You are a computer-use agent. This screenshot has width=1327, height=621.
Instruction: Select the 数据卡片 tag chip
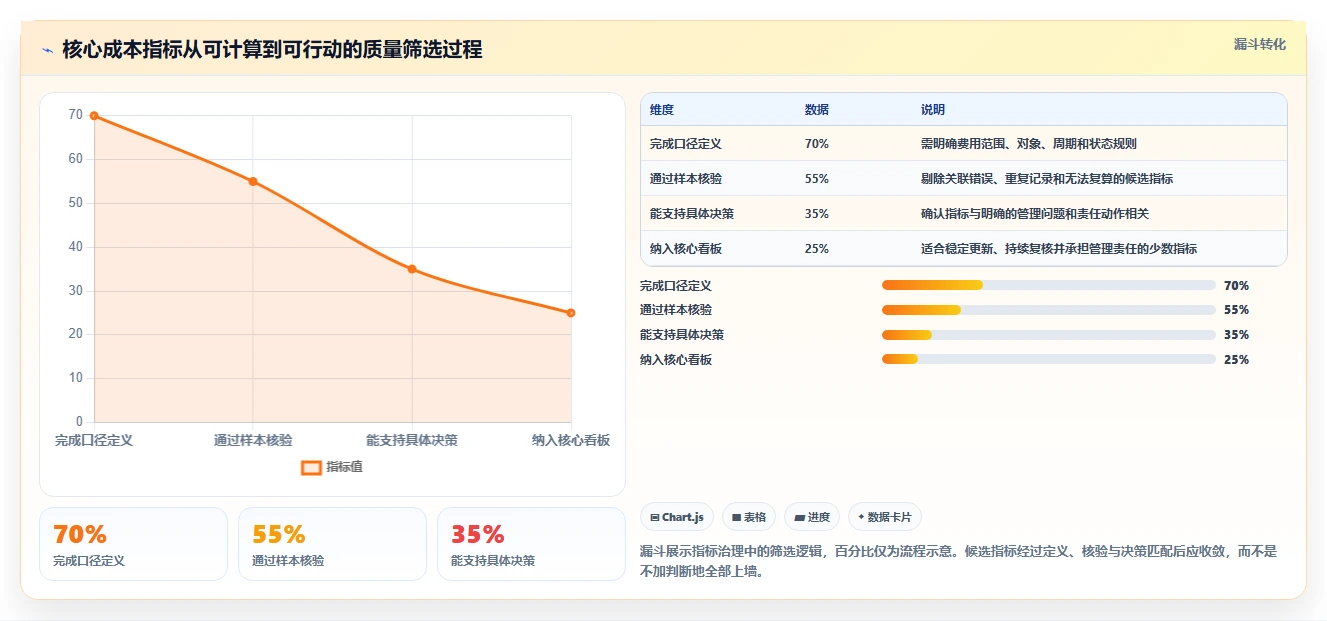click(884, 517)
